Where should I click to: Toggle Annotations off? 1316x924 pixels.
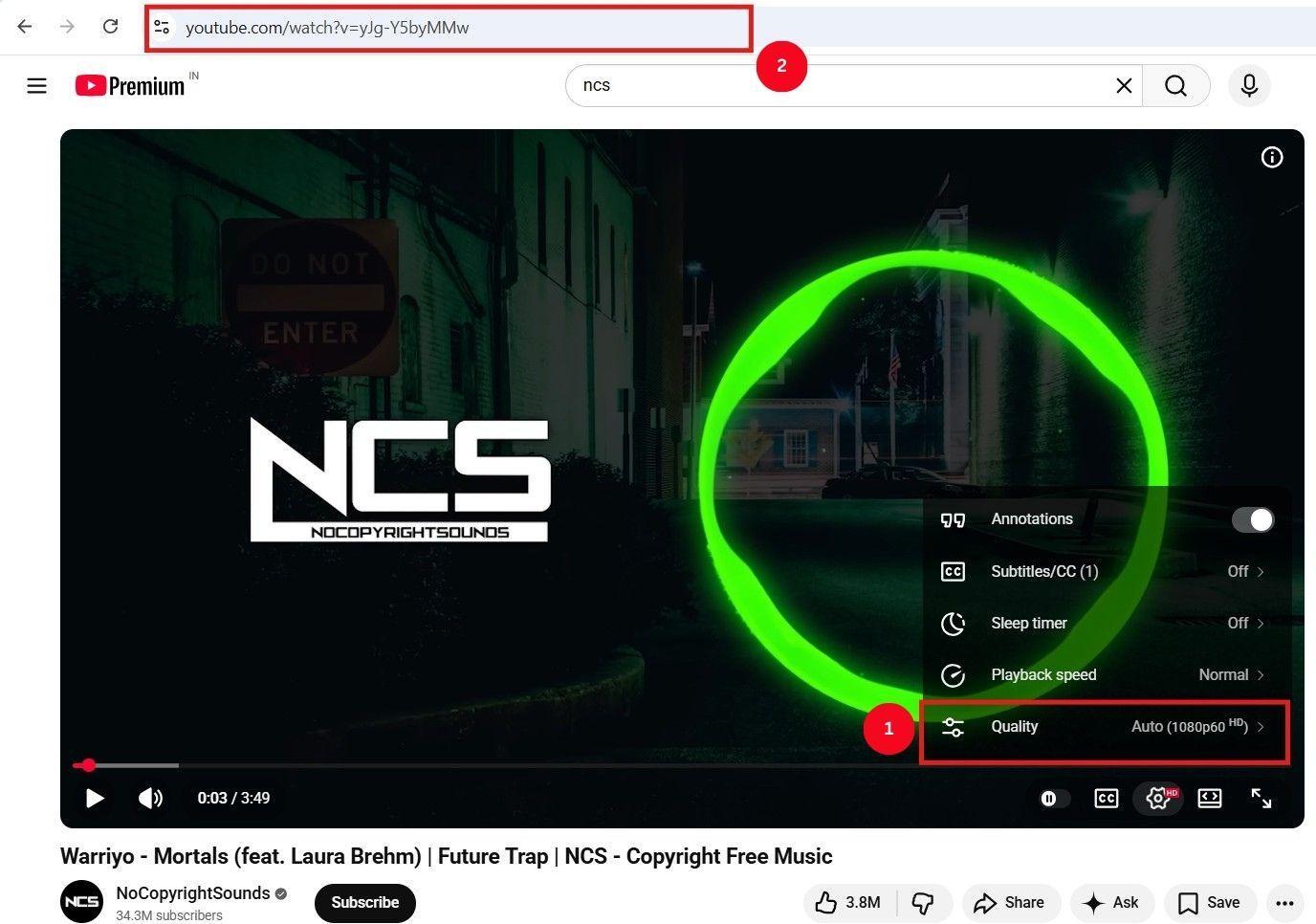point(1253,519)
